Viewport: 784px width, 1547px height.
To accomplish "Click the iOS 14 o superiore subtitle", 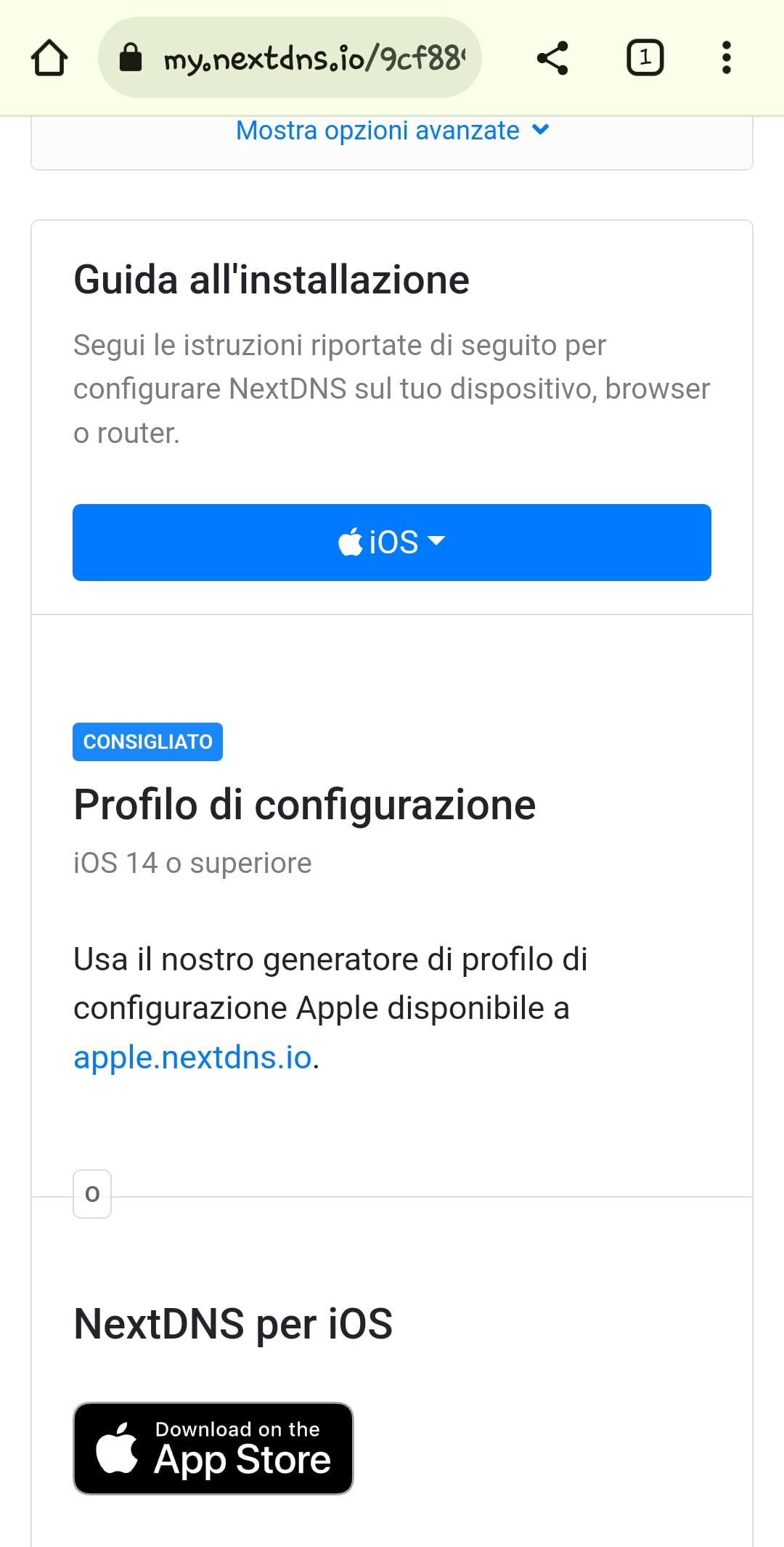I will tap(192, 863).
